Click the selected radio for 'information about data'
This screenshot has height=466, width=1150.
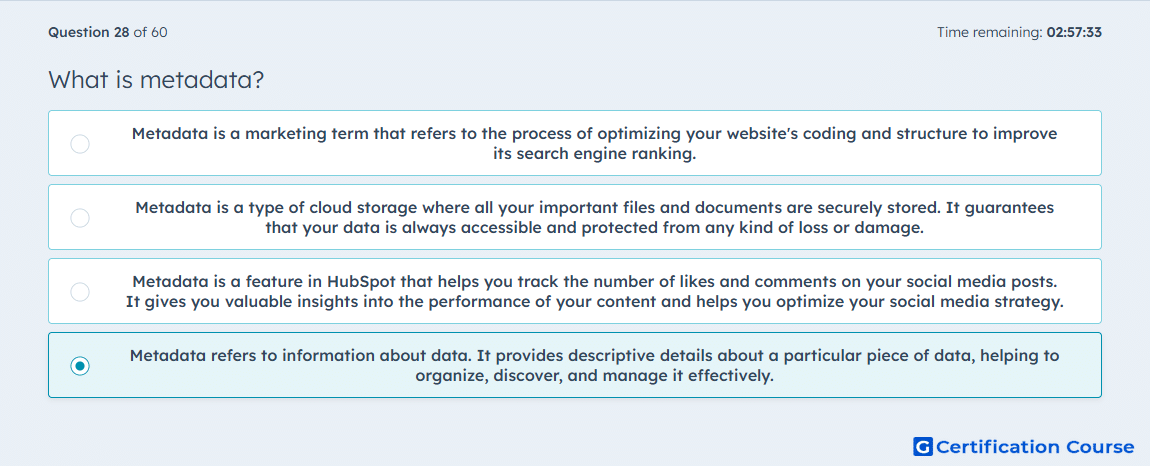tap(80, 366)
